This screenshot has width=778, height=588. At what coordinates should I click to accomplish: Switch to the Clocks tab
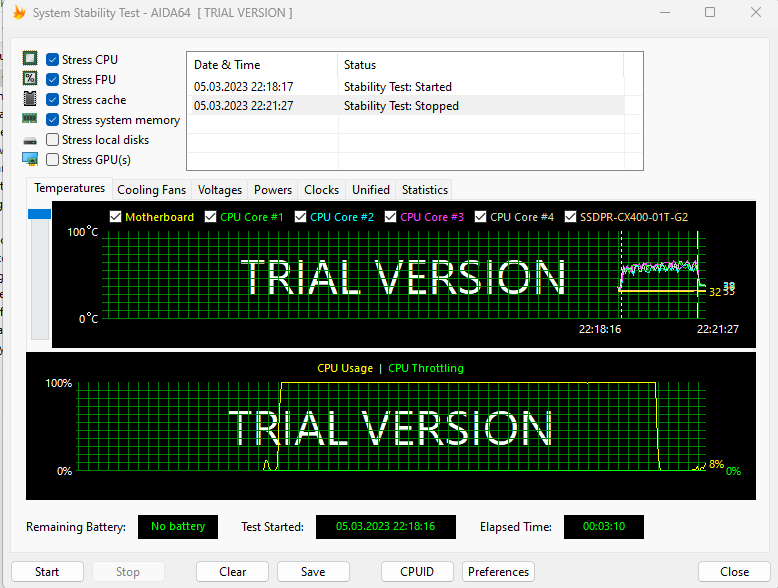(322, 190)
